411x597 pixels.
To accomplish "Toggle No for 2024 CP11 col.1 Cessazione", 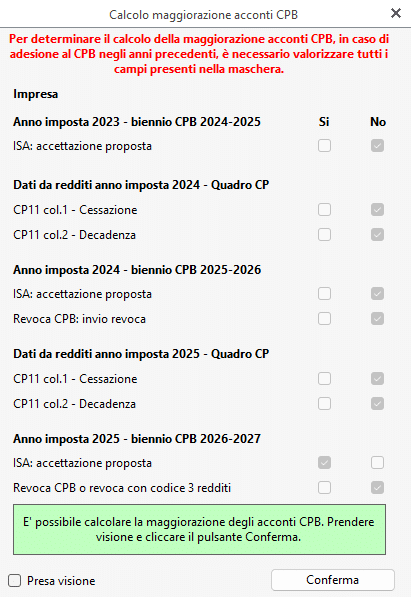I will pyautogui.click(x=377, y=209).
